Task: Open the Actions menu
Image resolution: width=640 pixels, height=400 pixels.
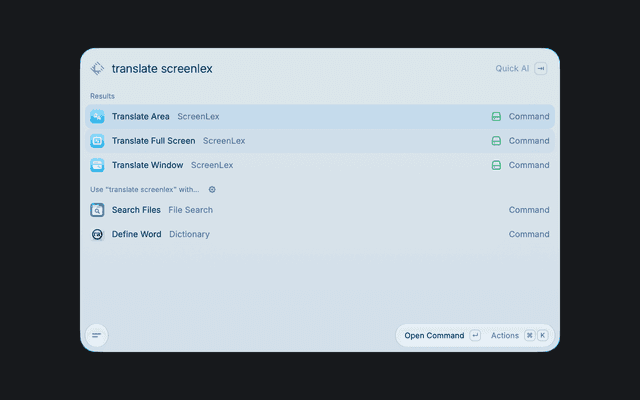Action: 504,336
